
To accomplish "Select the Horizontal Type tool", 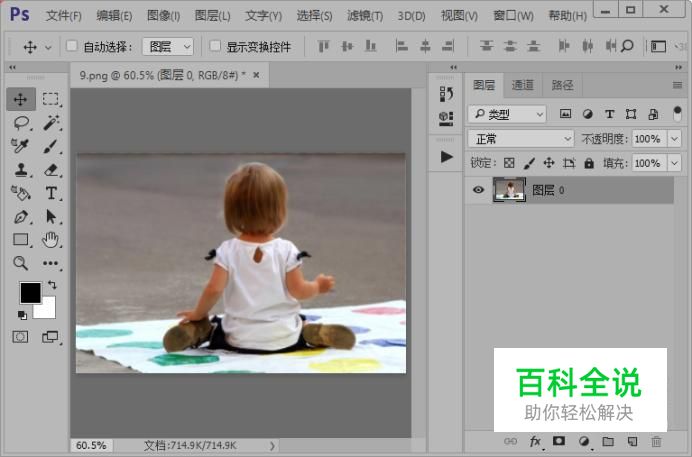I will (51, 193).
